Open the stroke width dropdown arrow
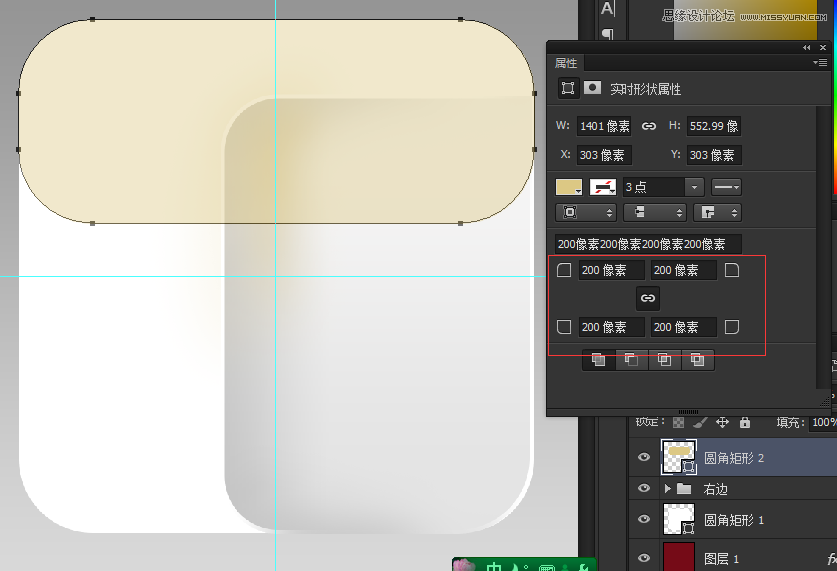The width and height of the screenshot is (837, 571). click(x=694, y=187)
